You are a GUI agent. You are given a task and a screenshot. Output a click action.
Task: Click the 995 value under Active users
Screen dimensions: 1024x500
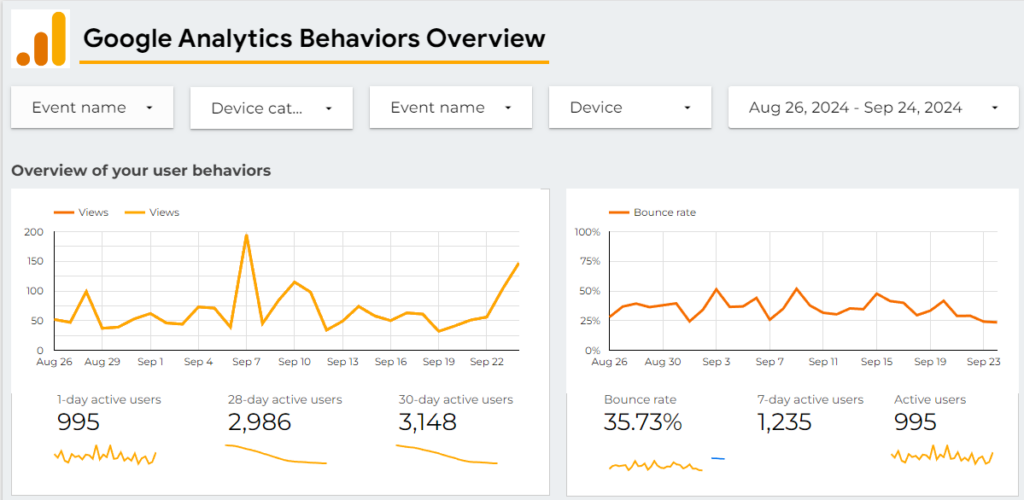[915, 422]
